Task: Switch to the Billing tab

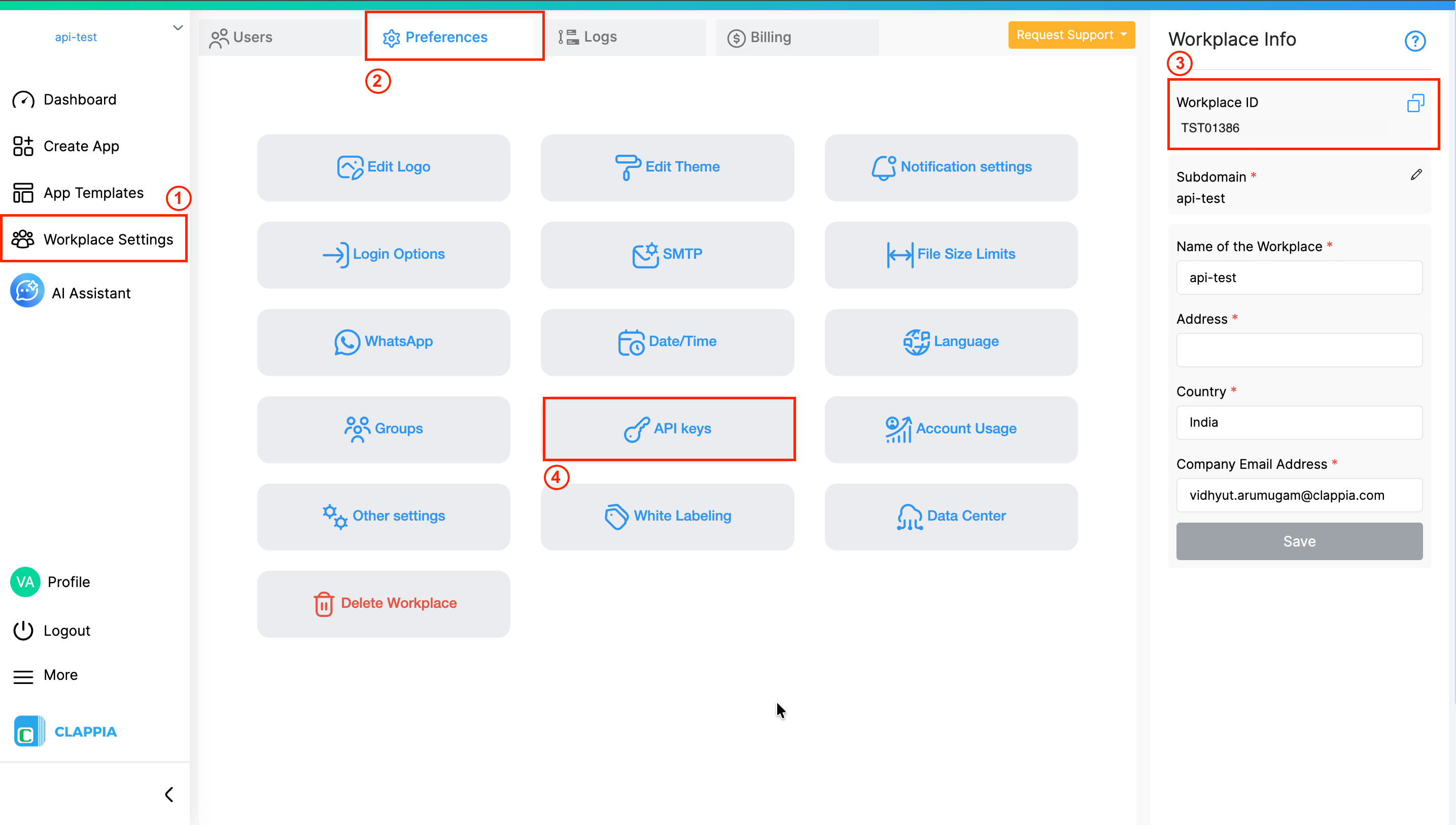Action: [771, 37]
